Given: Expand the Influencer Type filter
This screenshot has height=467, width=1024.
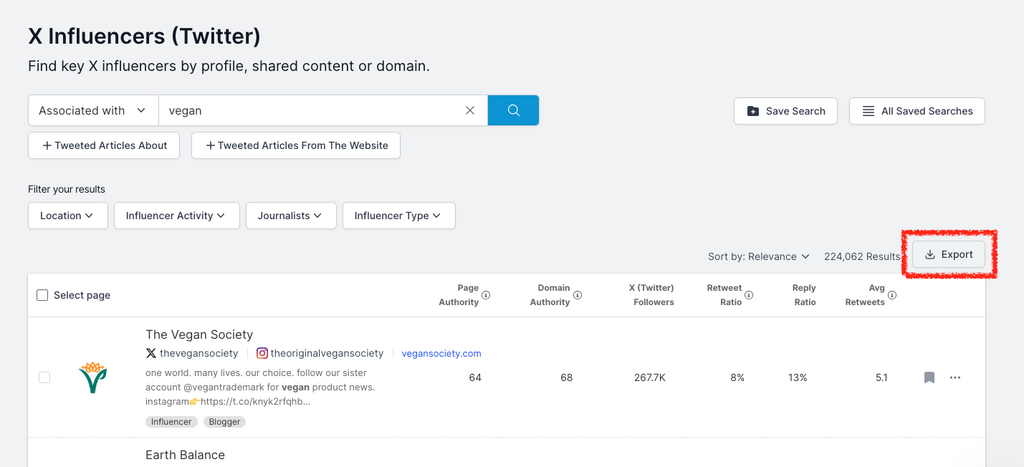Looking at the screenshot, I should point(398,216).
